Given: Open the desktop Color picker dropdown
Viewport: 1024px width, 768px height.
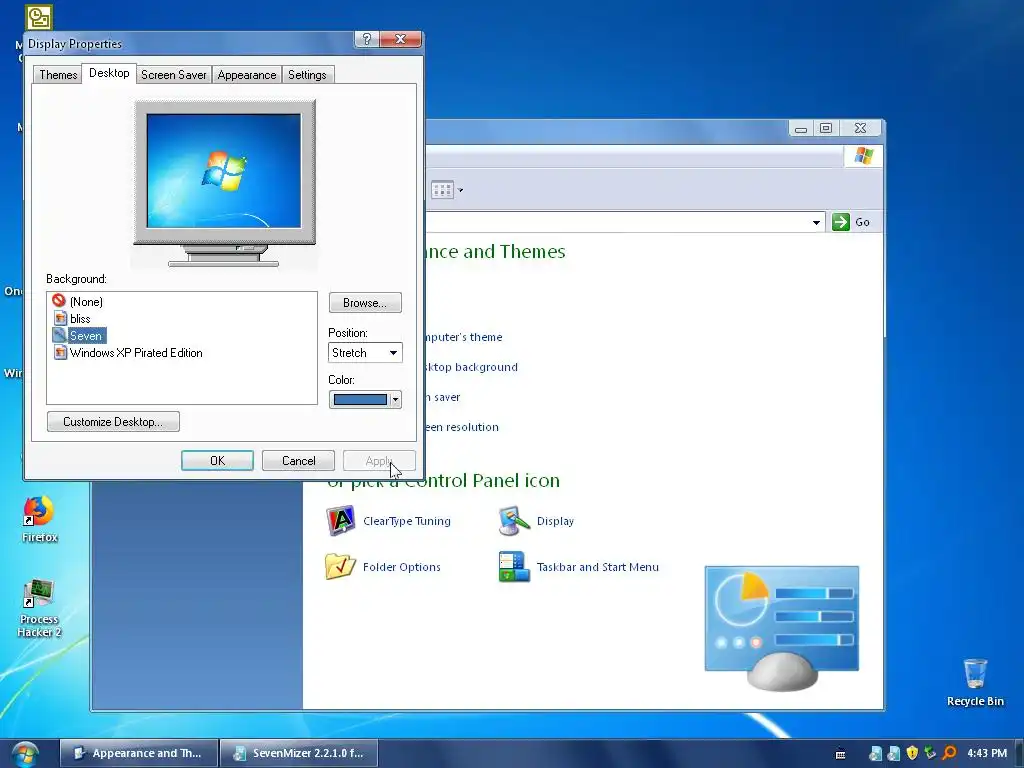Looking at the screenshot, I should click(x=365, y=400).
